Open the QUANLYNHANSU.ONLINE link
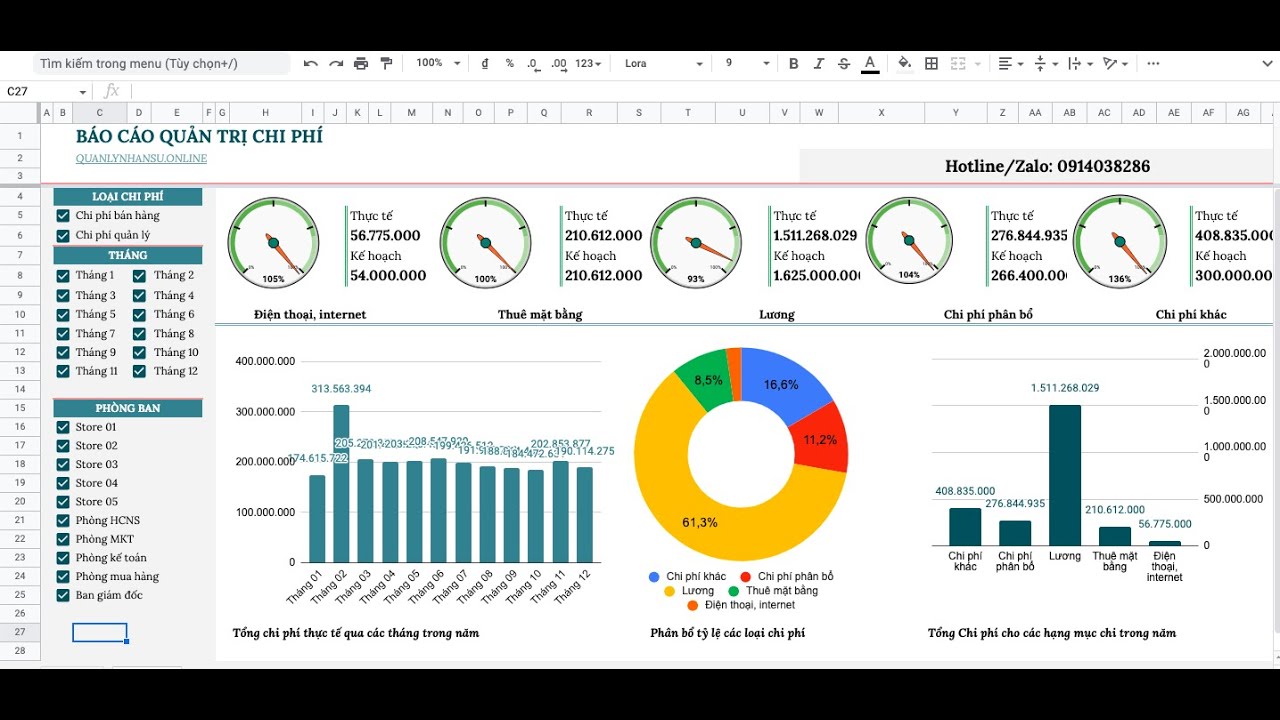Image resolution: width=1280 pixels, height=720 pixels. pyautogui.click(x=141, y=159)
